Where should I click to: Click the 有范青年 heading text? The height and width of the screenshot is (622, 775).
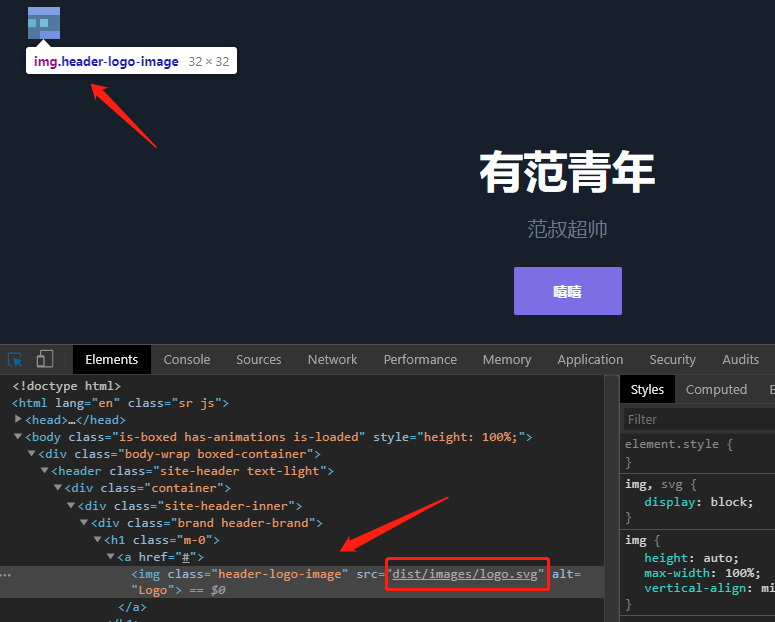(x=567, y=173)
